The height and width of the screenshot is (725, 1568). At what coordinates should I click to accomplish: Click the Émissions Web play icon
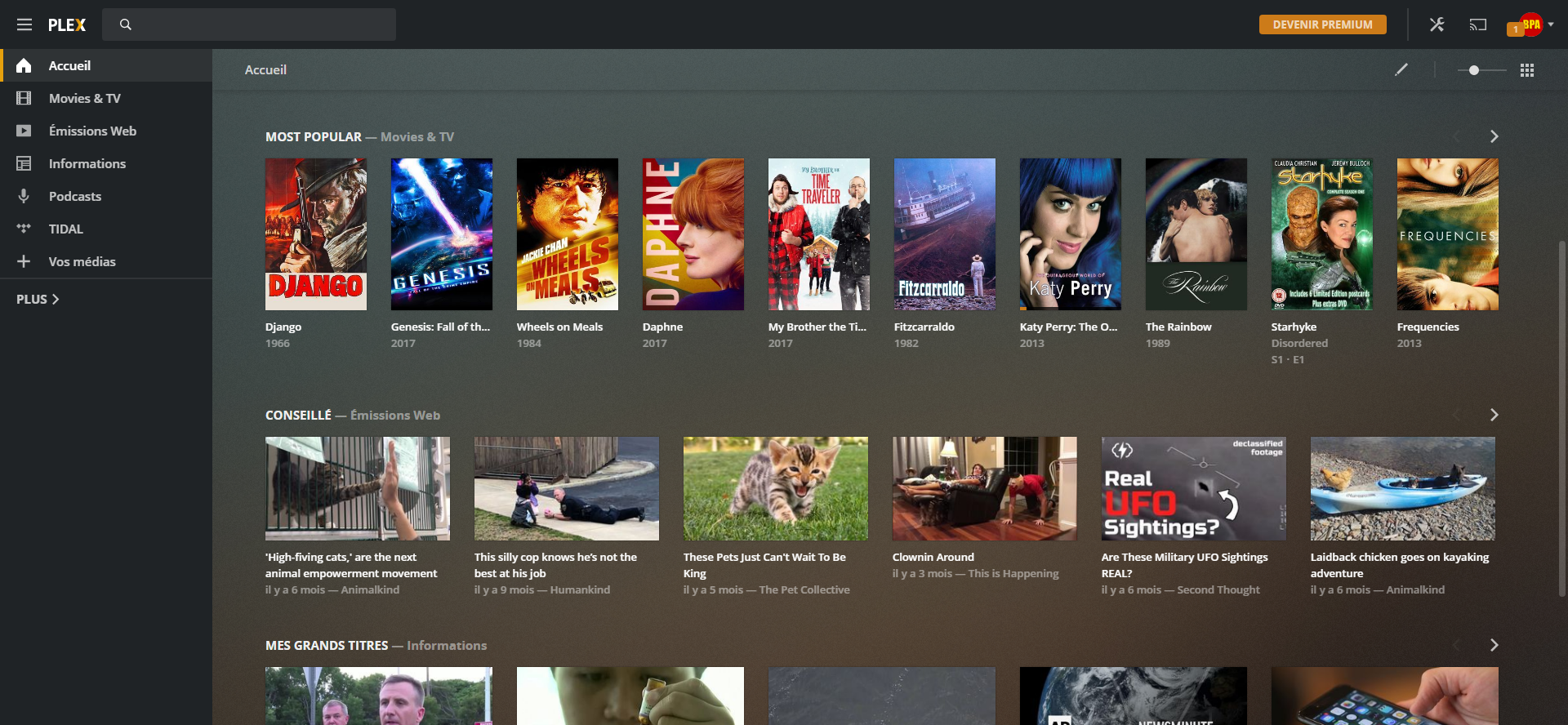24,131
